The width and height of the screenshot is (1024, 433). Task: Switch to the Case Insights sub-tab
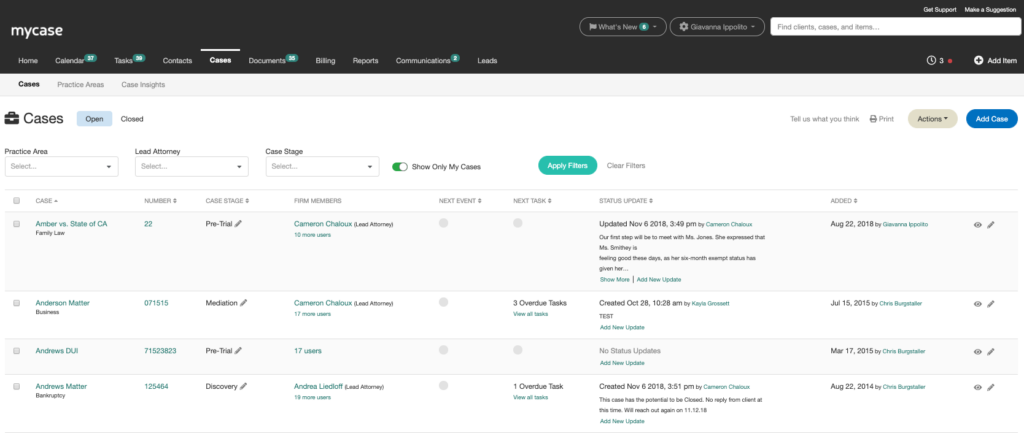[x=143, y=84]
